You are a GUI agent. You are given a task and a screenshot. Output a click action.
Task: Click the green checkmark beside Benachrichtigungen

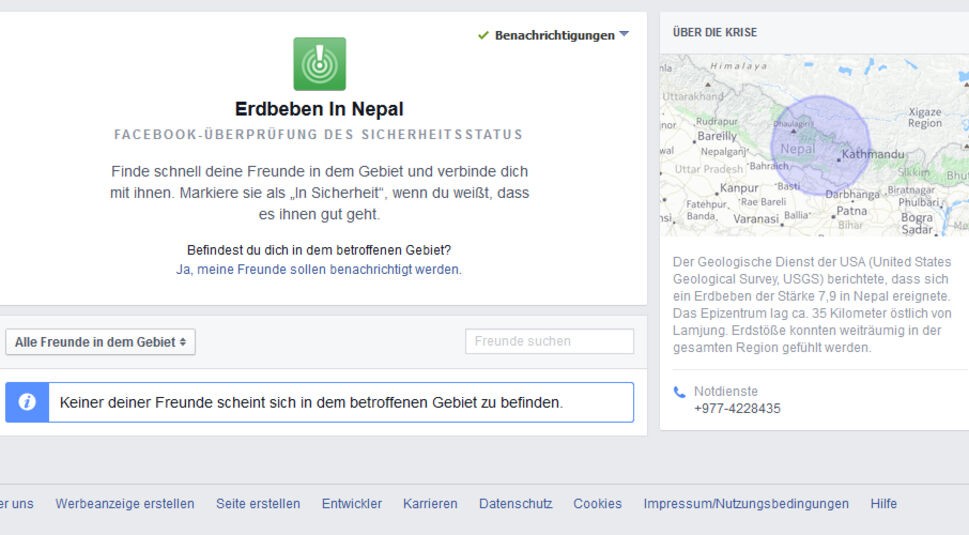click(x=483, y=35)
